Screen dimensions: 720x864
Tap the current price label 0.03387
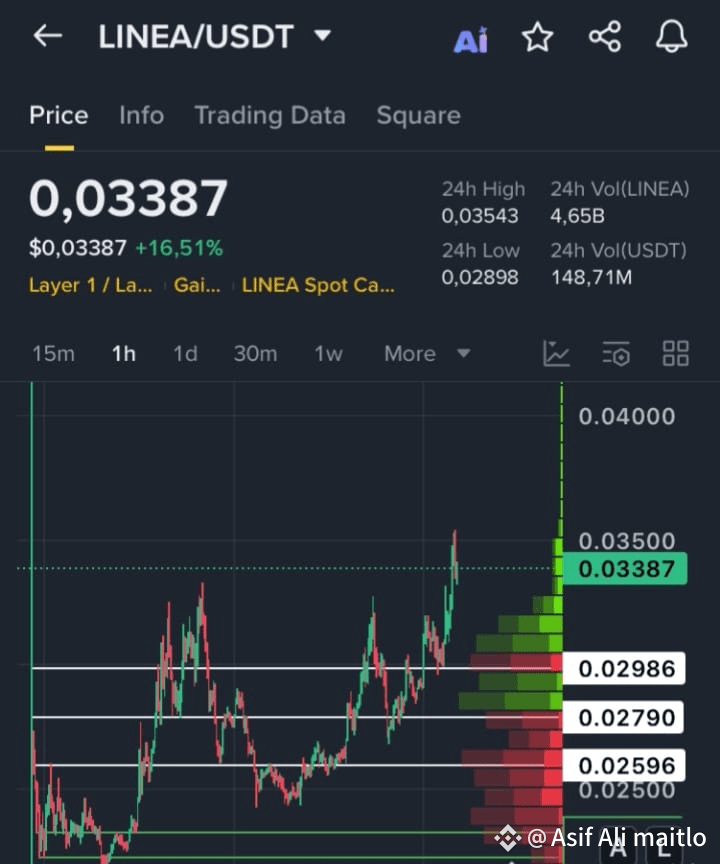(x=625, y=569)
